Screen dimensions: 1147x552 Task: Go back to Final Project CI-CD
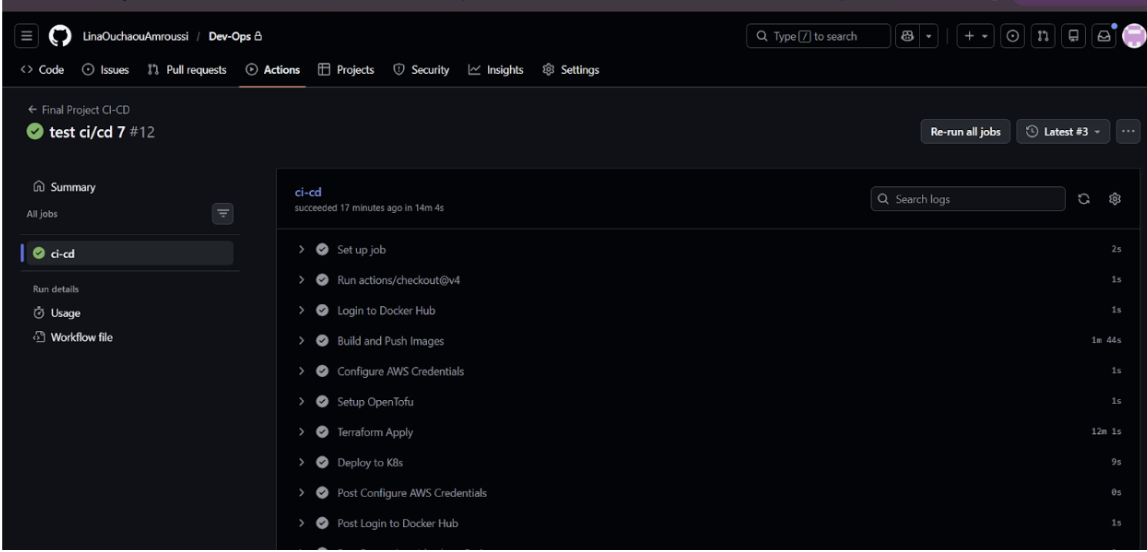(x=79, y=110)
